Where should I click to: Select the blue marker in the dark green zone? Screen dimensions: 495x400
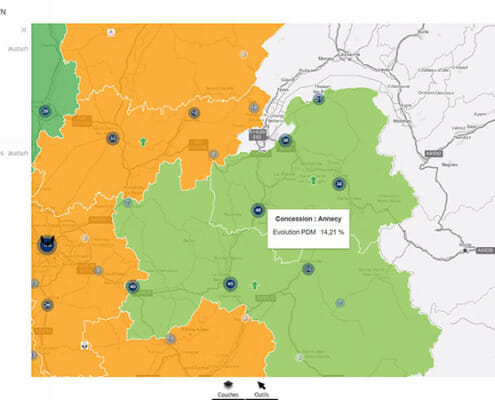click(45, 111)
